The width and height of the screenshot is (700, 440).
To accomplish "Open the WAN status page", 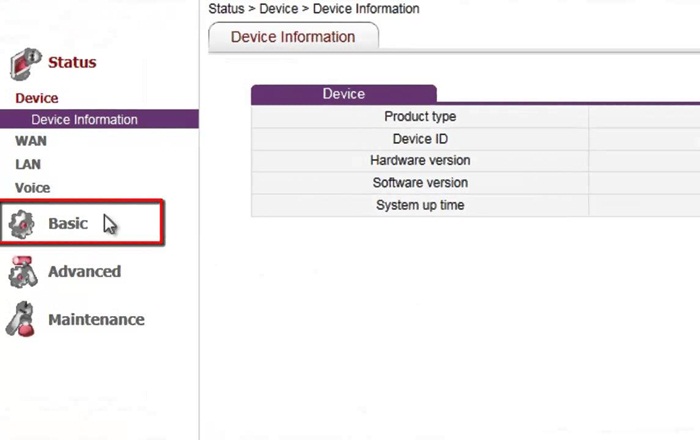I will (31, 141).
